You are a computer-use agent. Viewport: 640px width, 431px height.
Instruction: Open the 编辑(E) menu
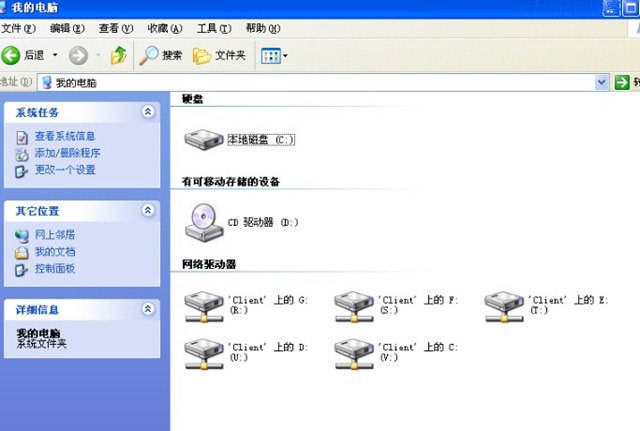tap(67, 28)
